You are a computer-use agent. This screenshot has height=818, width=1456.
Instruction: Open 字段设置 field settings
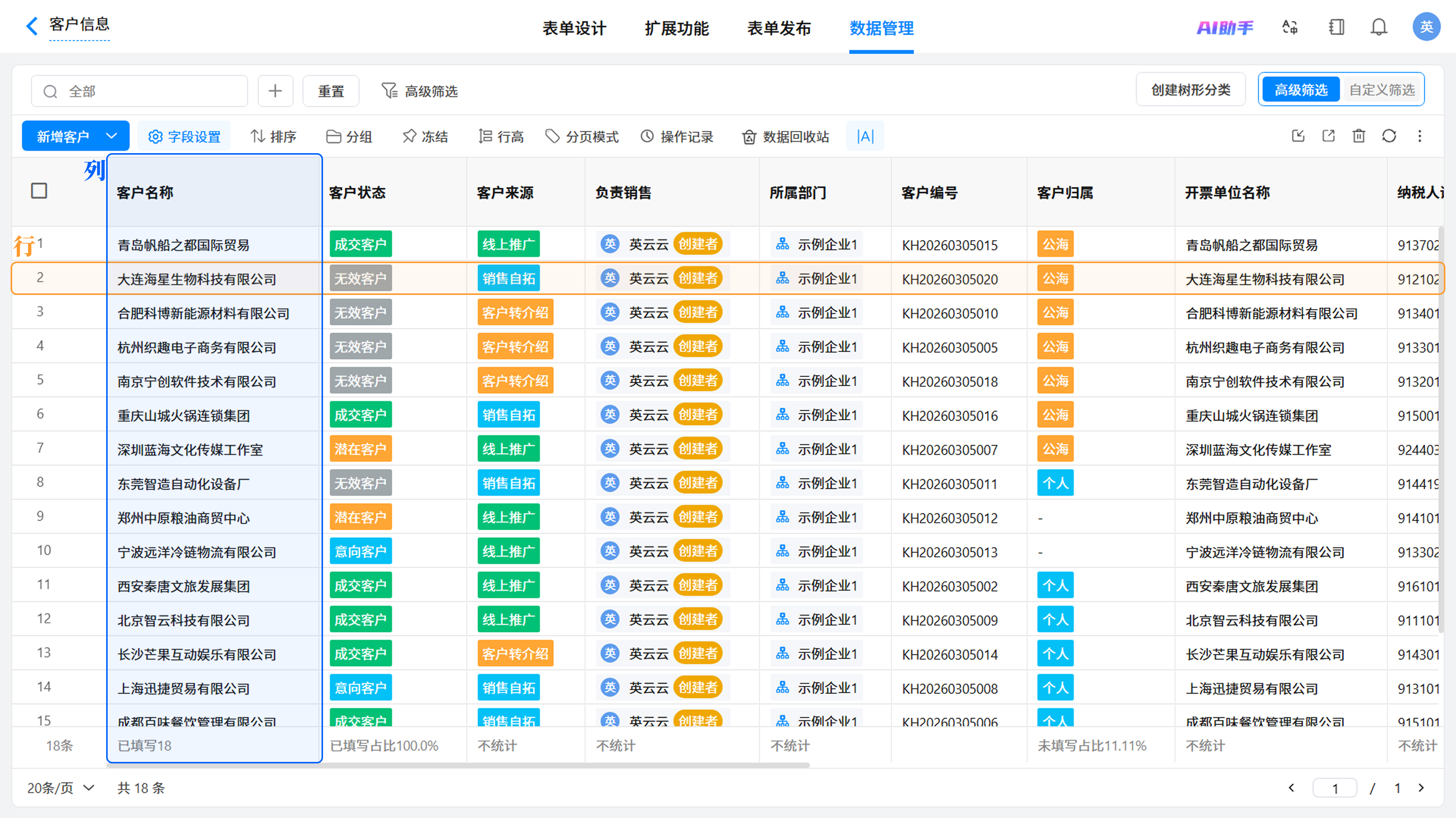coord(184,136)
